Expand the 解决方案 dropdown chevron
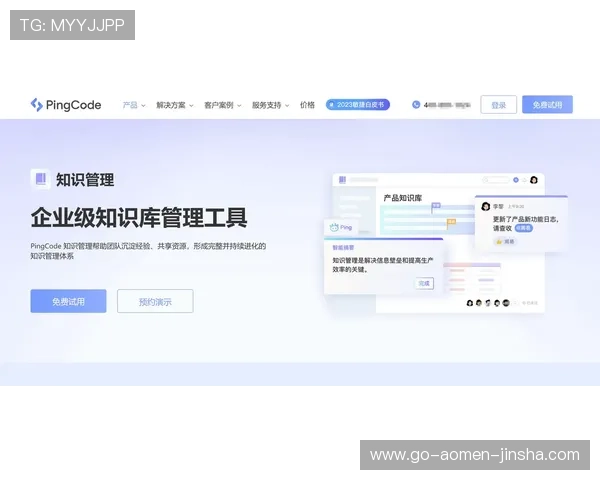Image resolution: width=600 pixels, height=480 pixels. coord(191,106)
